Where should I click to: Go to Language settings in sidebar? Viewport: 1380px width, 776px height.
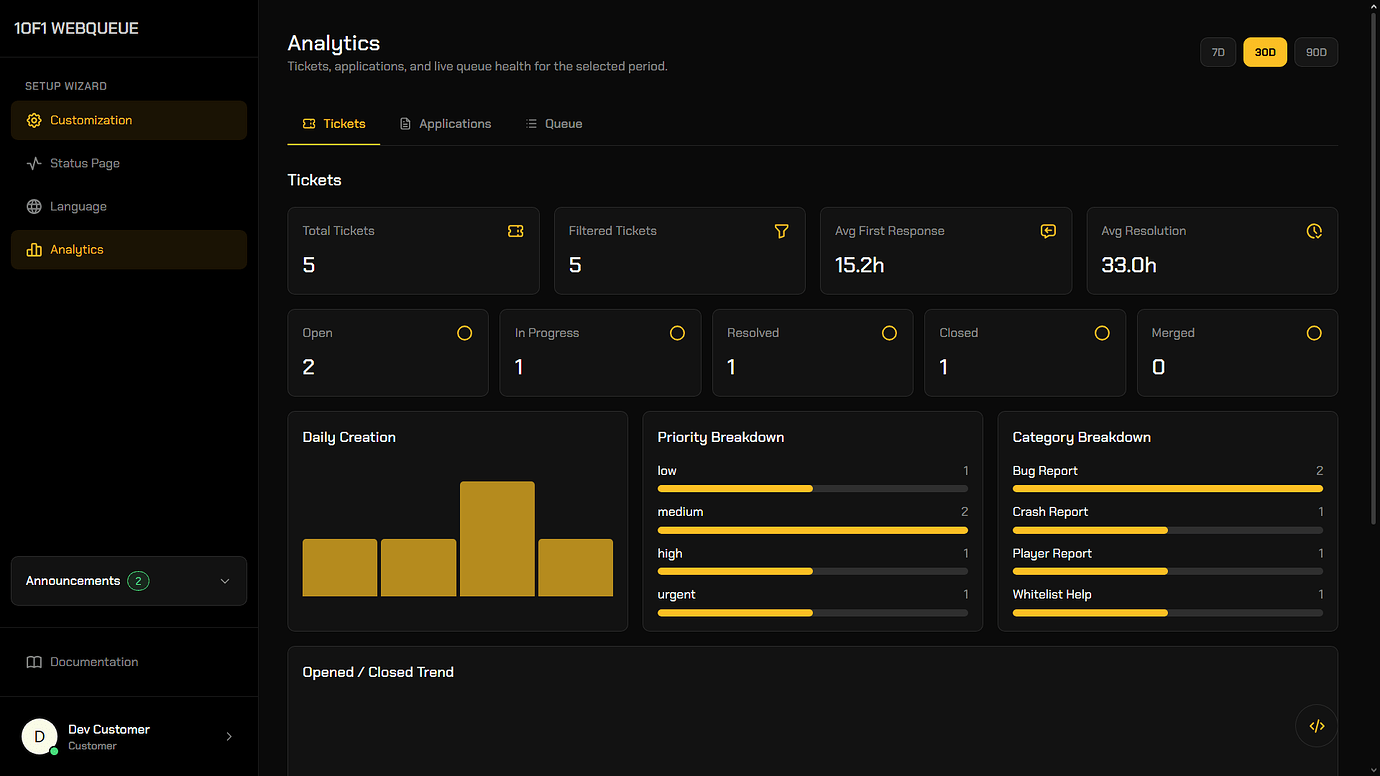(129, 206)
